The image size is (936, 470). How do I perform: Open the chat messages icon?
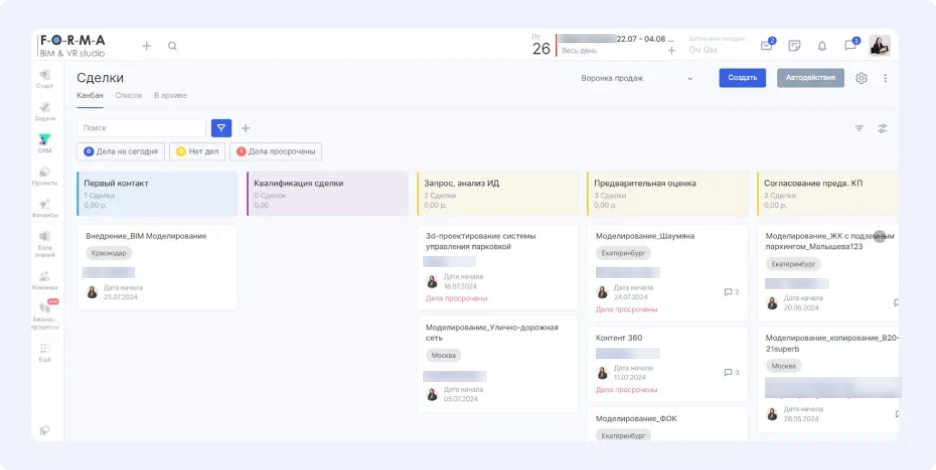tap(850, 46)
